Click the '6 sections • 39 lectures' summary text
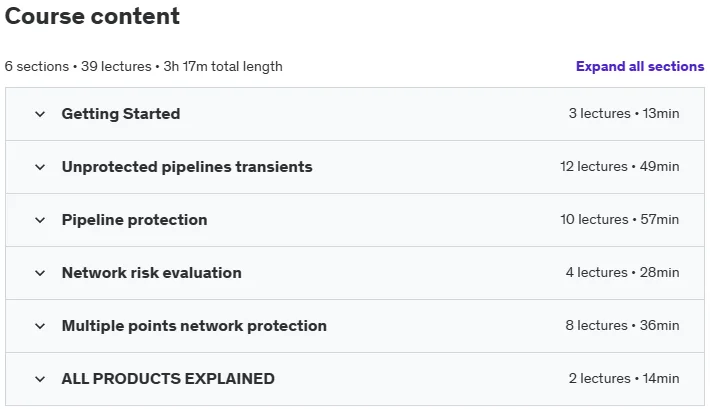This screenshot has height=409, width=710. tap(78, 66)
